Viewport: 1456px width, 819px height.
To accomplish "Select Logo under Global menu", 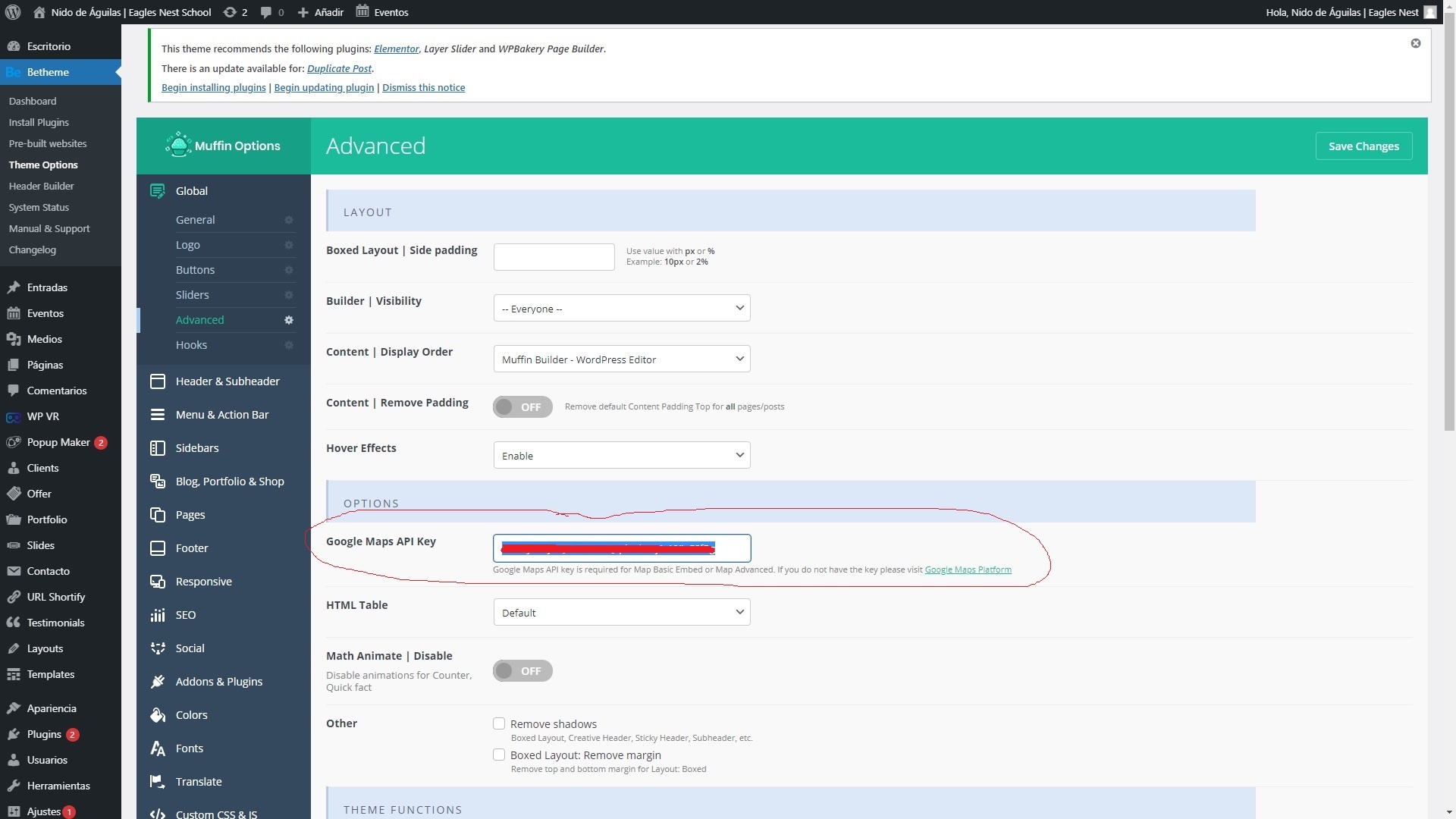I will [188, 245].
